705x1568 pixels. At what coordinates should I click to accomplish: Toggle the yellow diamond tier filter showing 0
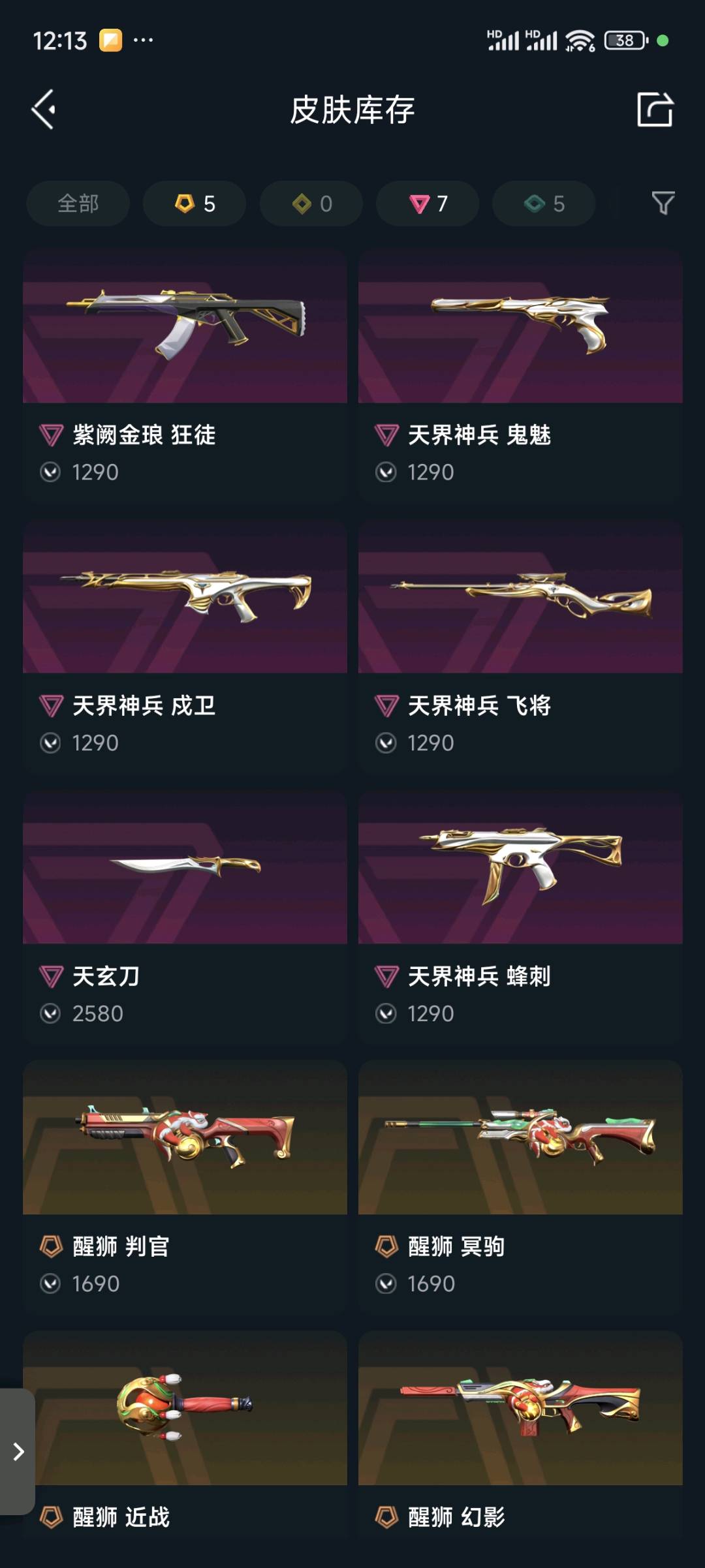point(311,204)
